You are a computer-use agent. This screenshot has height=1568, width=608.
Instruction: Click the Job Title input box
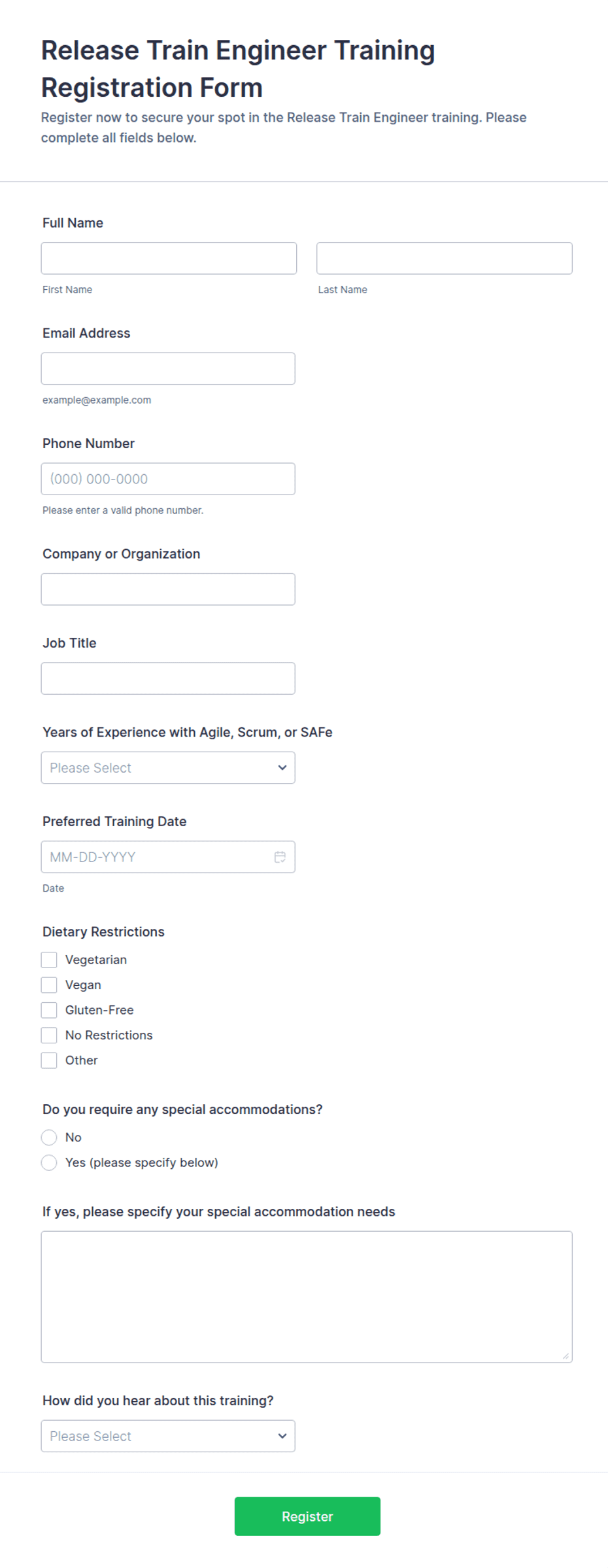click(x=168, y=678)
